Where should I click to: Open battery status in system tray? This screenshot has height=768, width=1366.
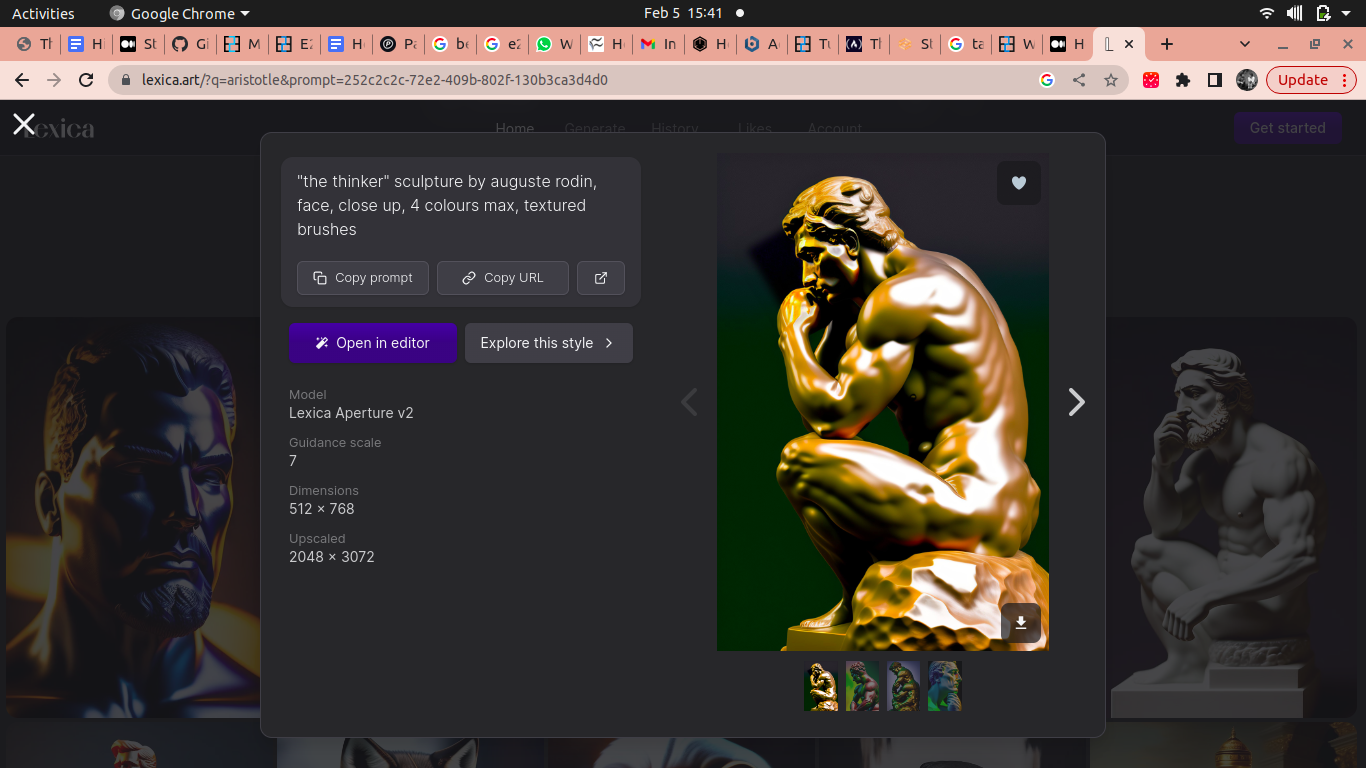coord(1323,13)
